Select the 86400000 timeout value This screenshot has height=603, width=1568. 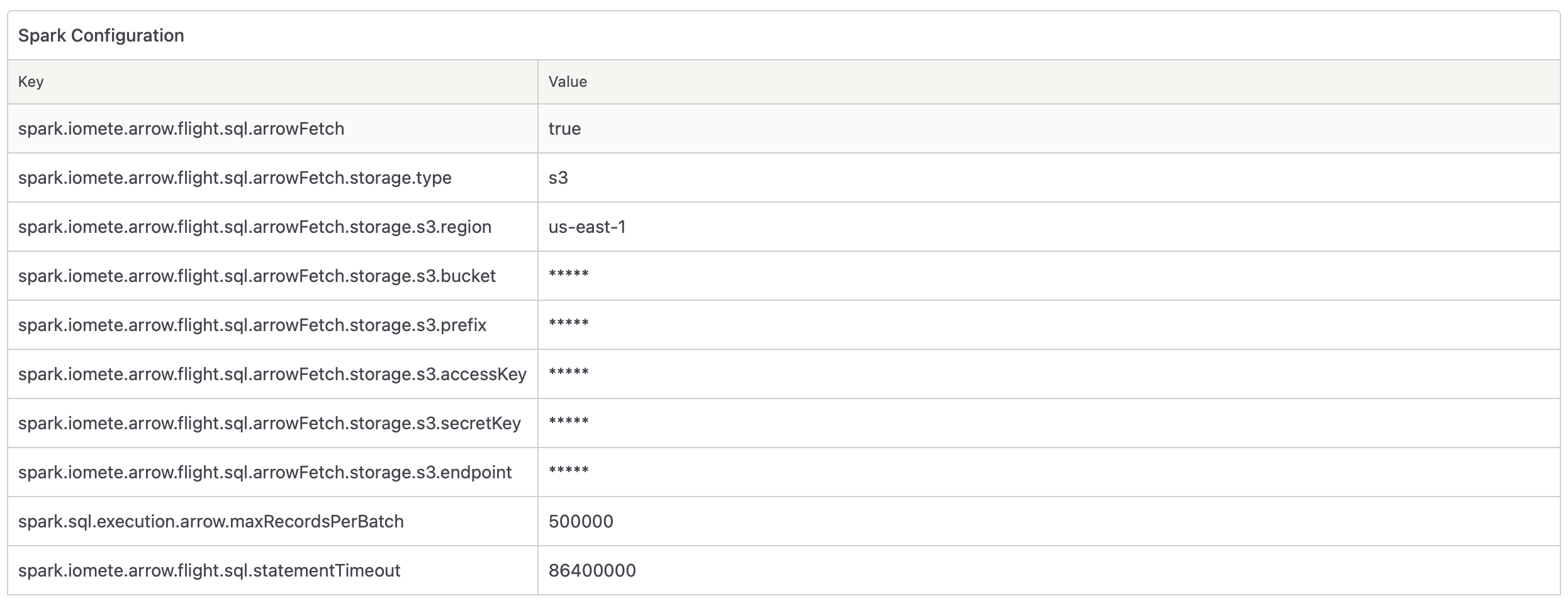[592, 571]
